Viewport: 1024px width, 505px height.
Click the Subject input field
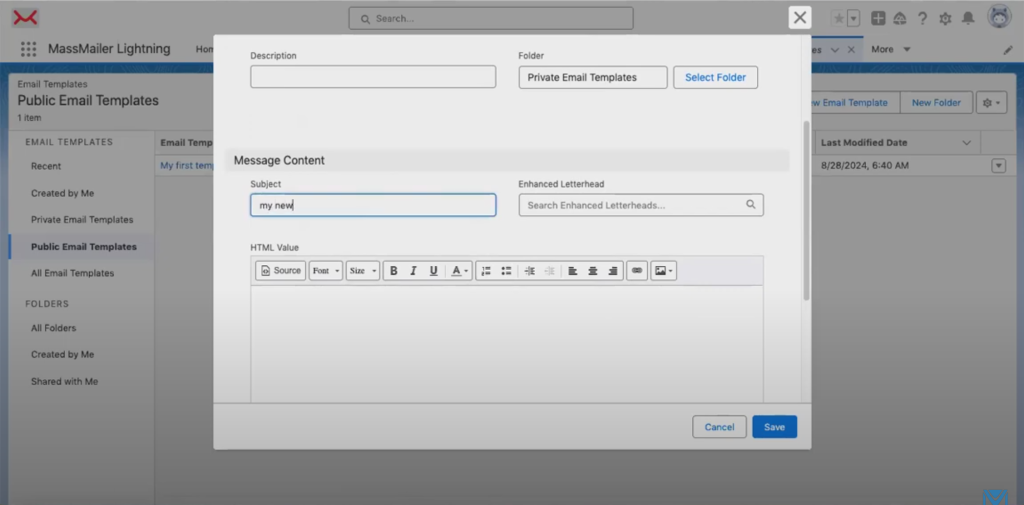pos(373,205)
